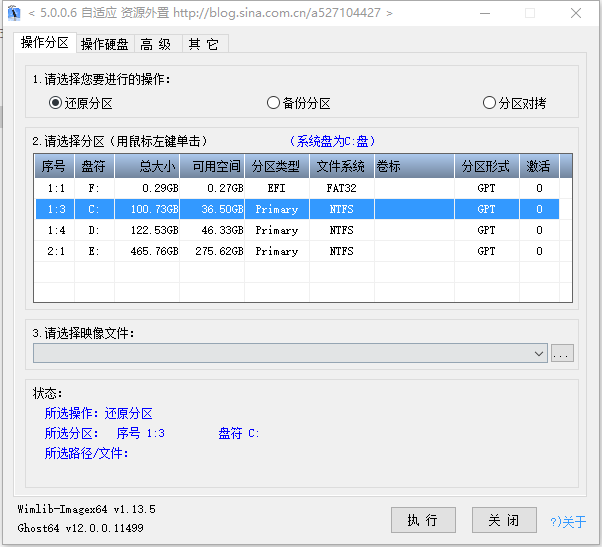This screenshot has height=547, width=602.
Task: Browse for image file with ... button
Action: [562, 353]
